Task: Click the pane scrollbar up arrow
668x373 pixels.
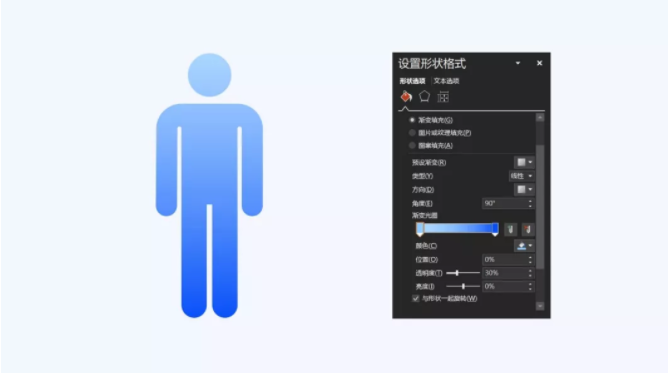Action: pos(540,118)
